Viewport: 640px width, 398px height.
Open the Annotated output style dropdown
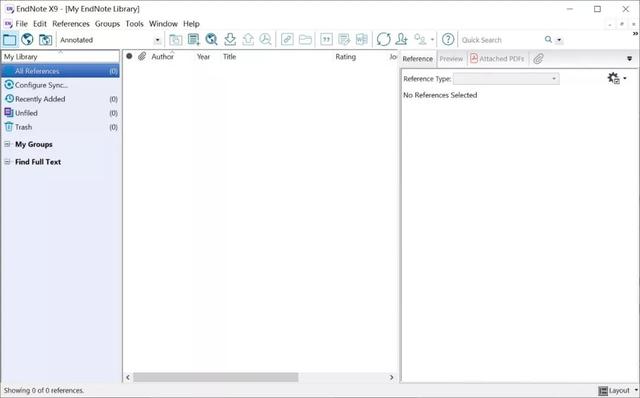(157, 40)
